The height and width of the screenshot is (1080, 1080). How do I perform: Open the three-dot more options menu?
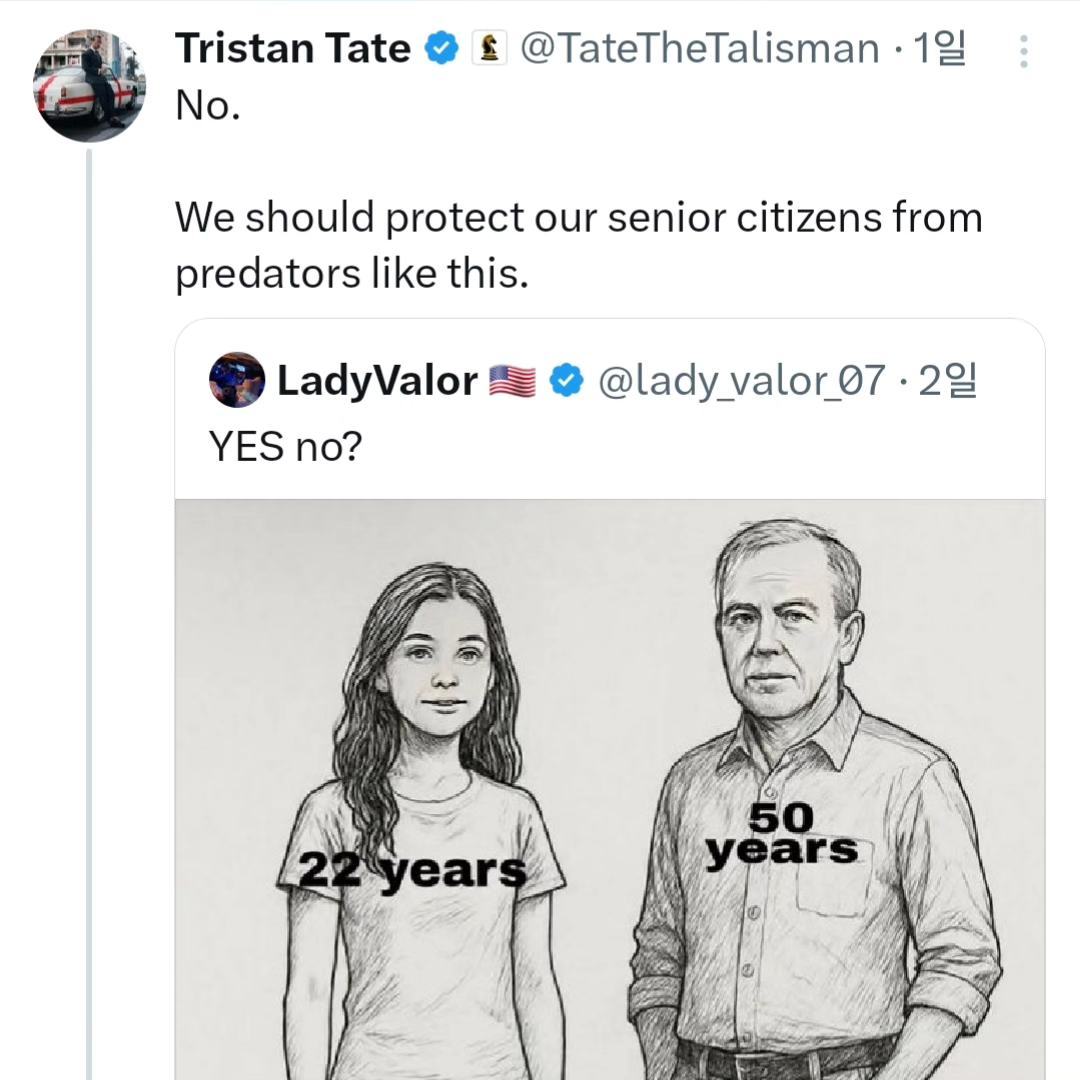(x=1023, y=51)
